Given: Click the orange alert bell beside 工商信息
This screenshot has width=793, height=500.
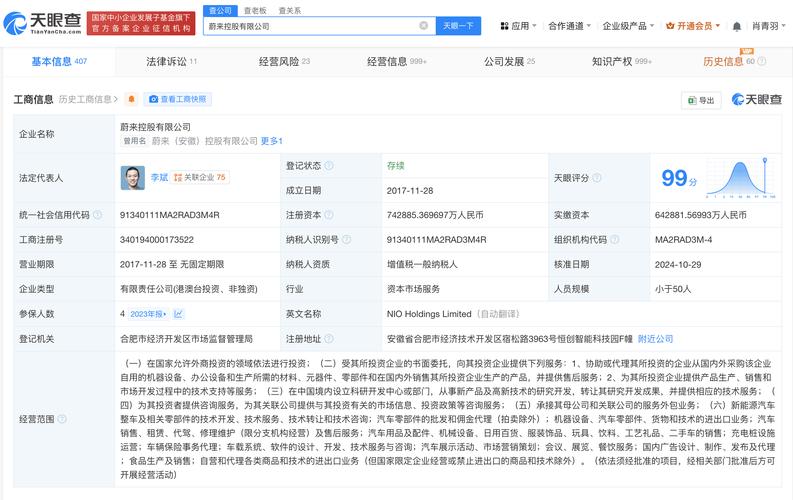Looking at the screenshot, I should tap(131, 99).
